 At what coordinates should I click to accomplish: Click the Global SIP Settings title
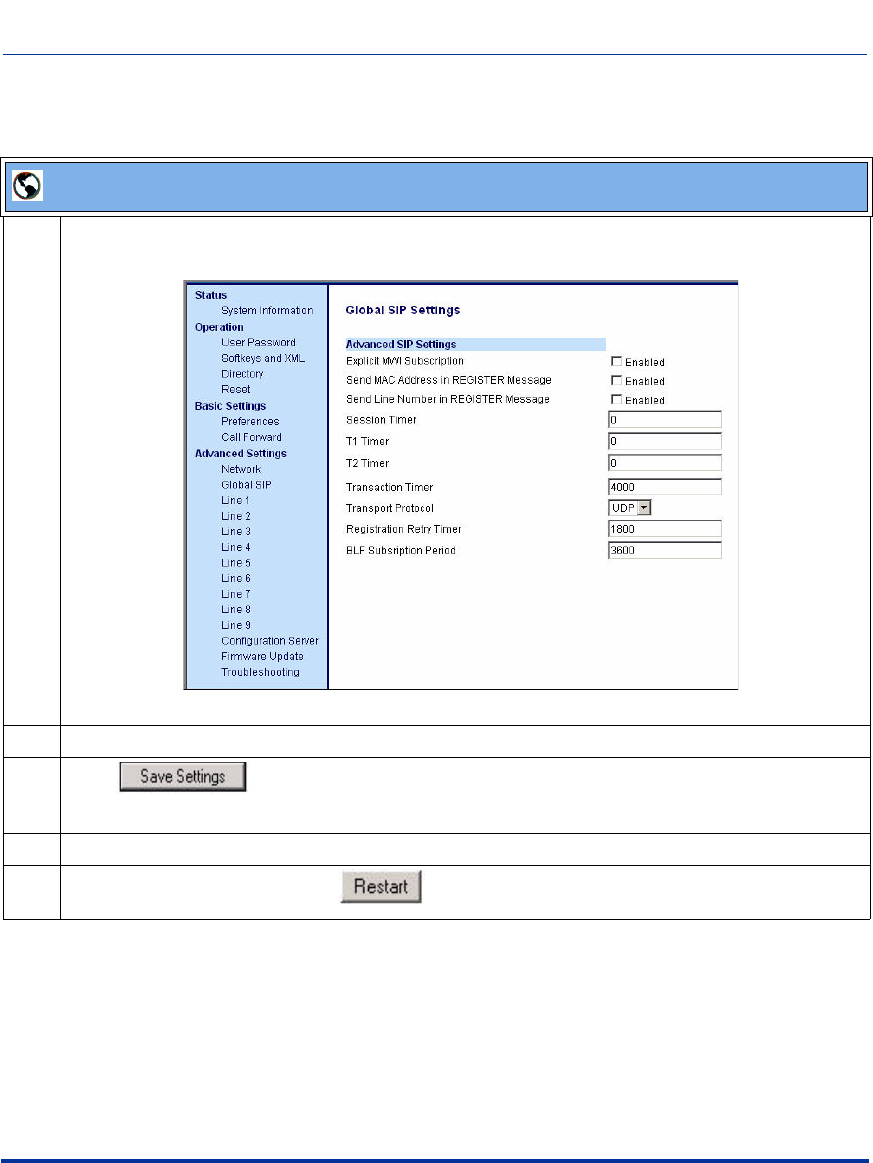pyautogui.click(x=403, y=310)
